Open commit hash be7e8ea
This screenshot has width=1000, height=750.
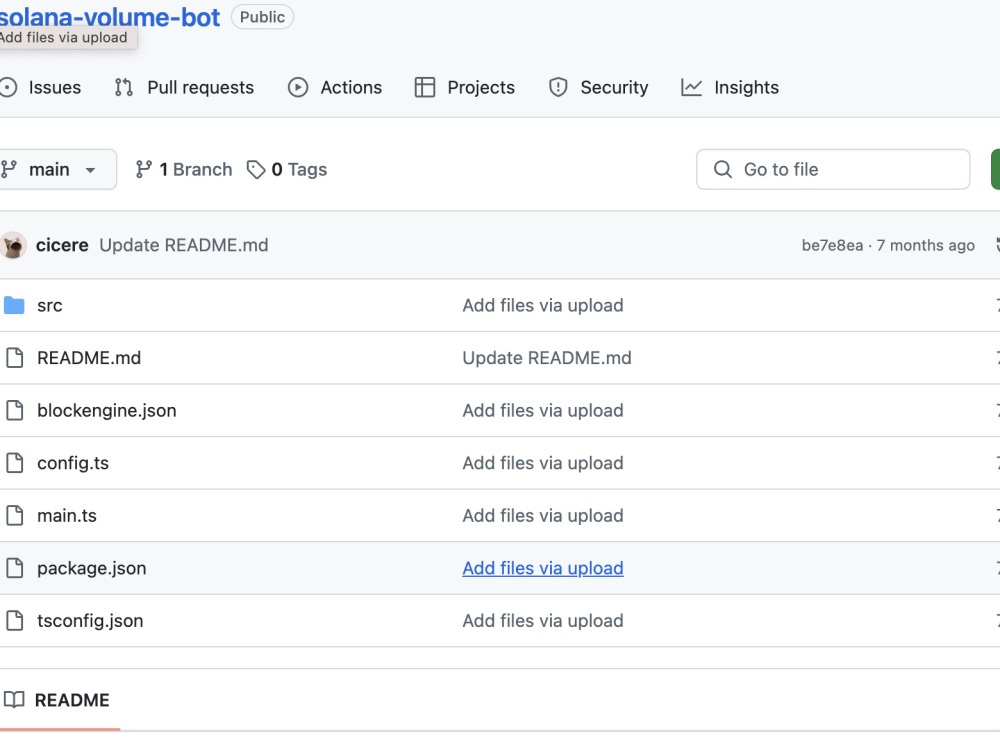(832, 246)
